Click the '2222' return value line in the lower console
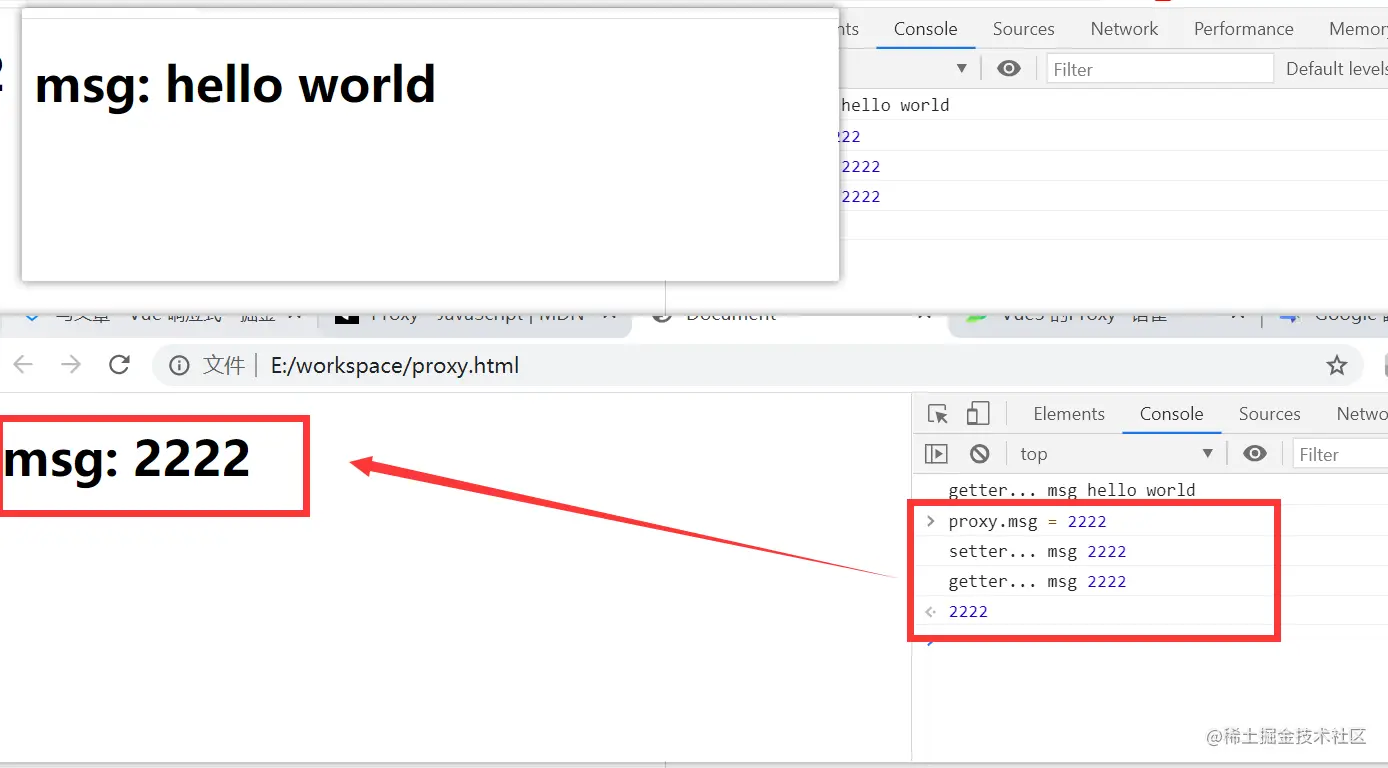Image resolution: width=1388 pixels, height=768 pixels. pyautogui.click(x=968, y=611)
